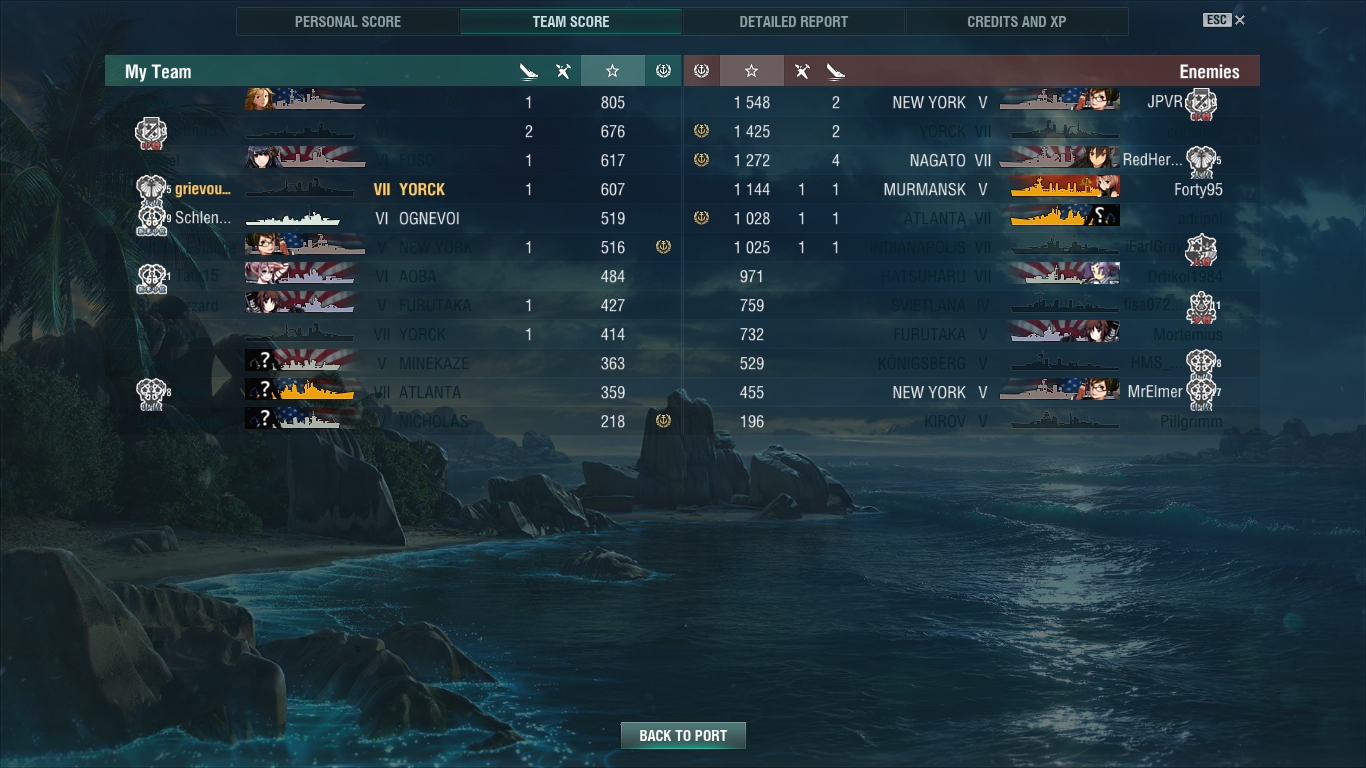This screenshot has width=1366, height=768.
Task: Sort Enemies by star XP column
Action: click(751, 71)
